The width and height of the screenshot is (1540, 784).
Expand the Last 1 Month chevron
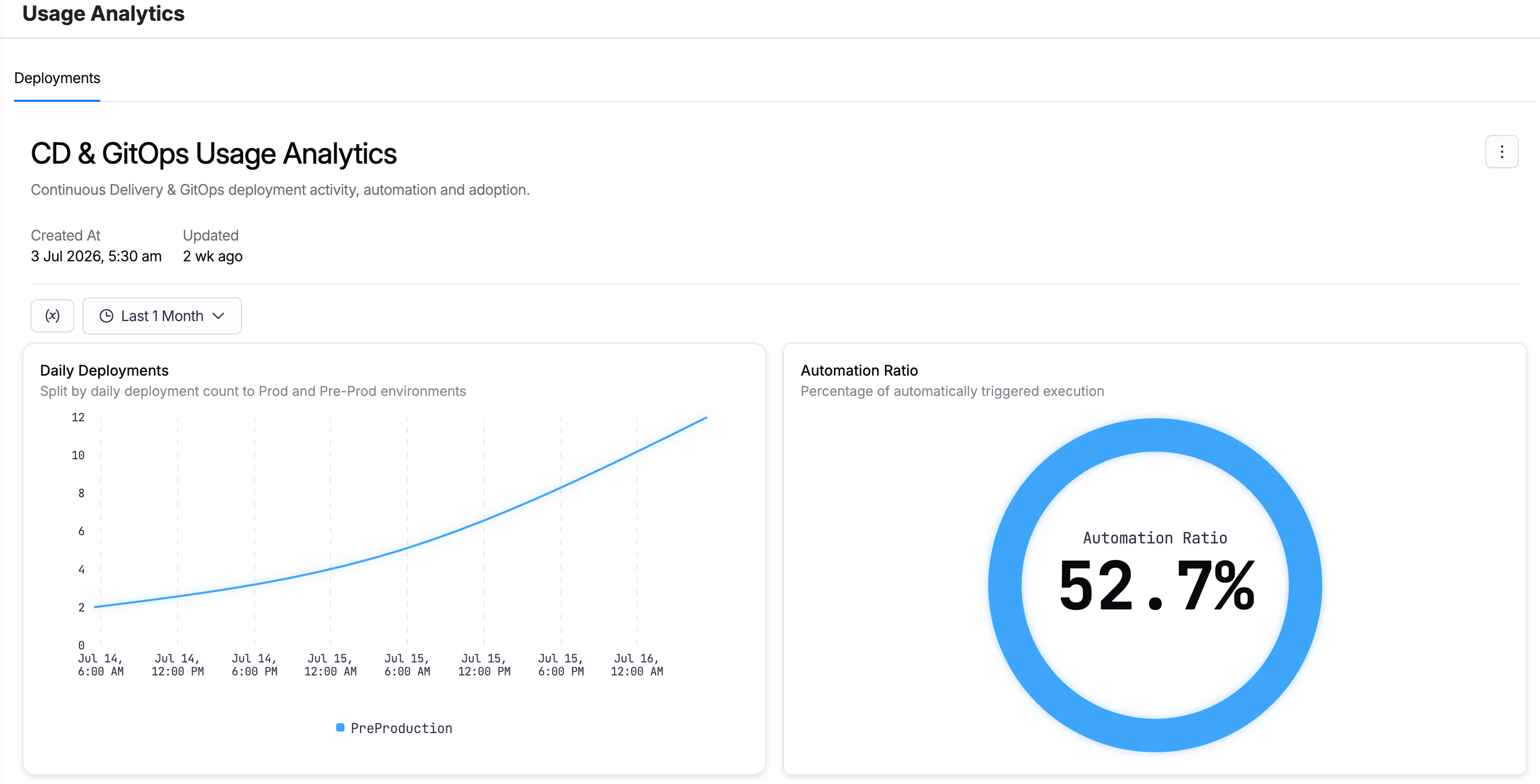(x=218, y=316)
